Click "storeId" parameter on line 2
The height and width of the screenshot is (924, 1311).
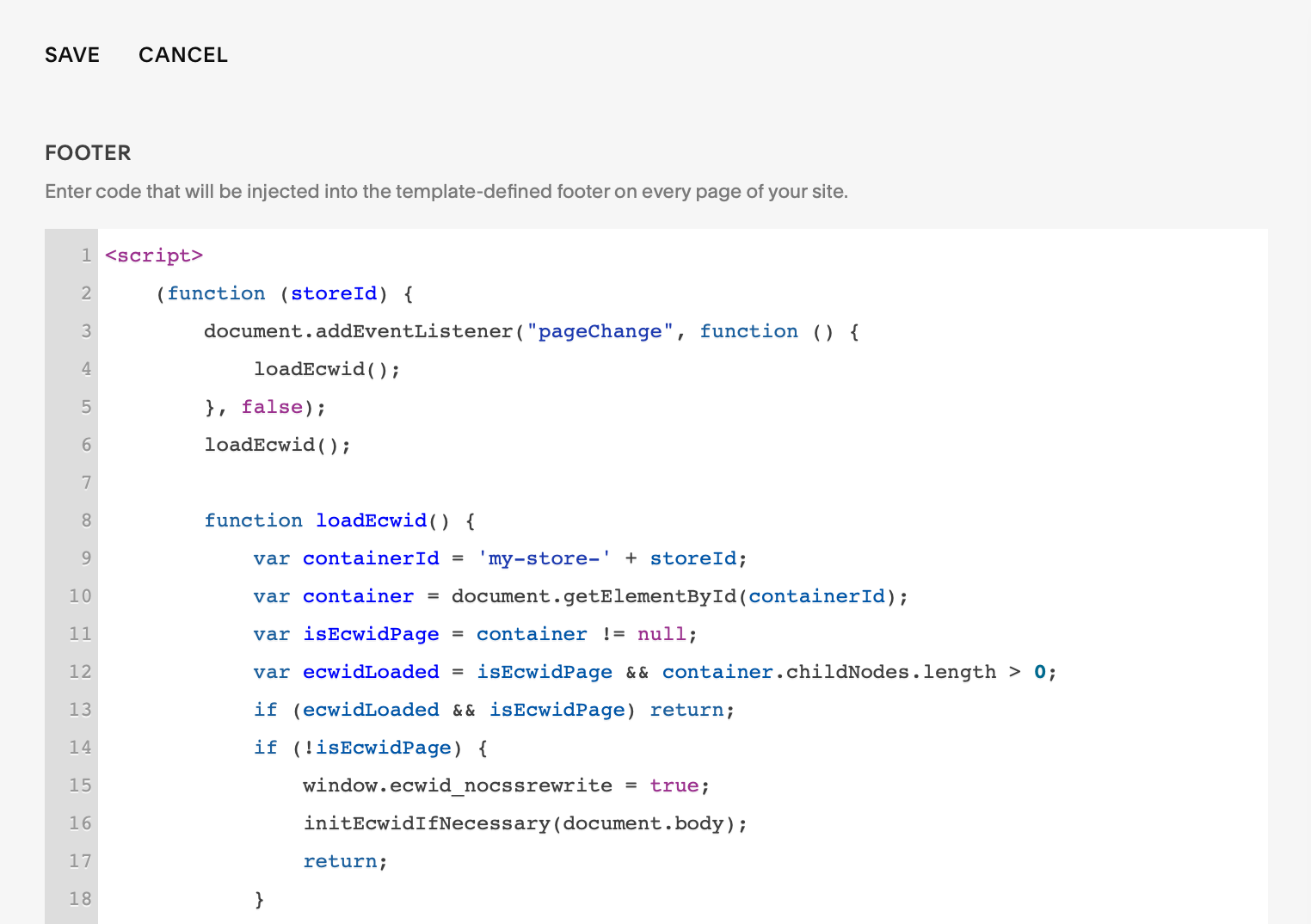[334, 293]
